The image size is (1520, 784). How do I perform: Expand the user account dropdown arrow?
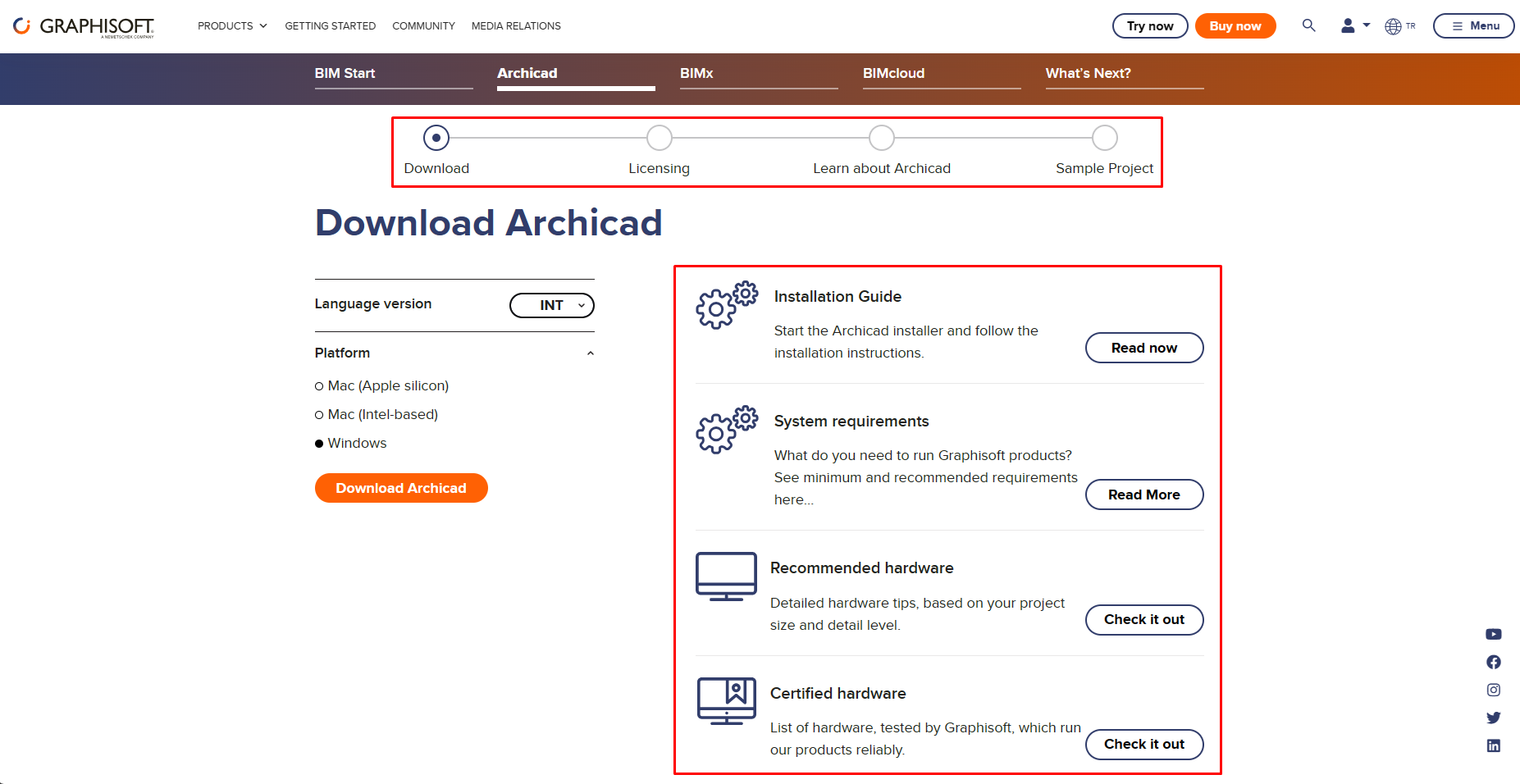[x=1367, y=25]
